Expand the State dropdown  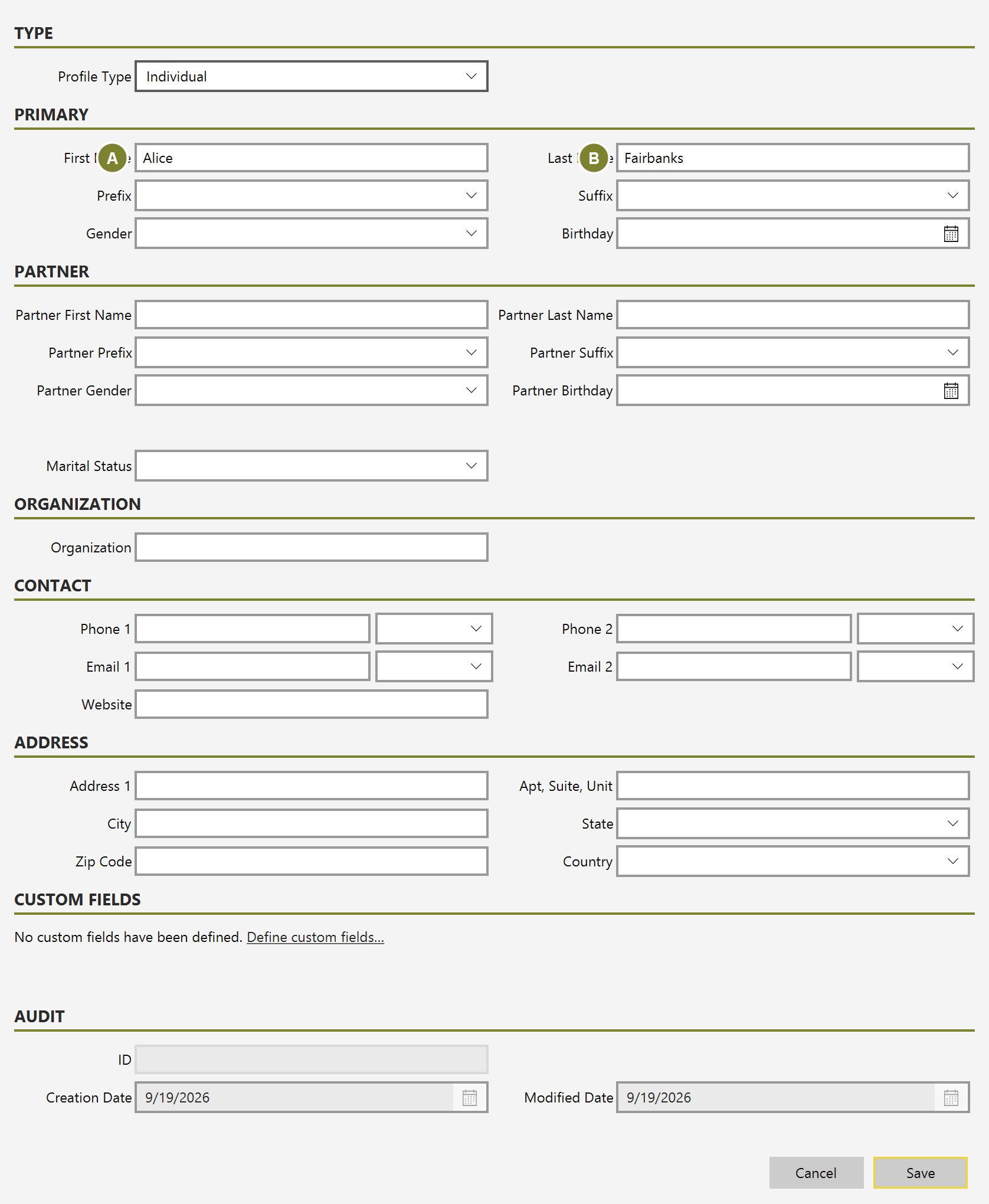[792, 823]
